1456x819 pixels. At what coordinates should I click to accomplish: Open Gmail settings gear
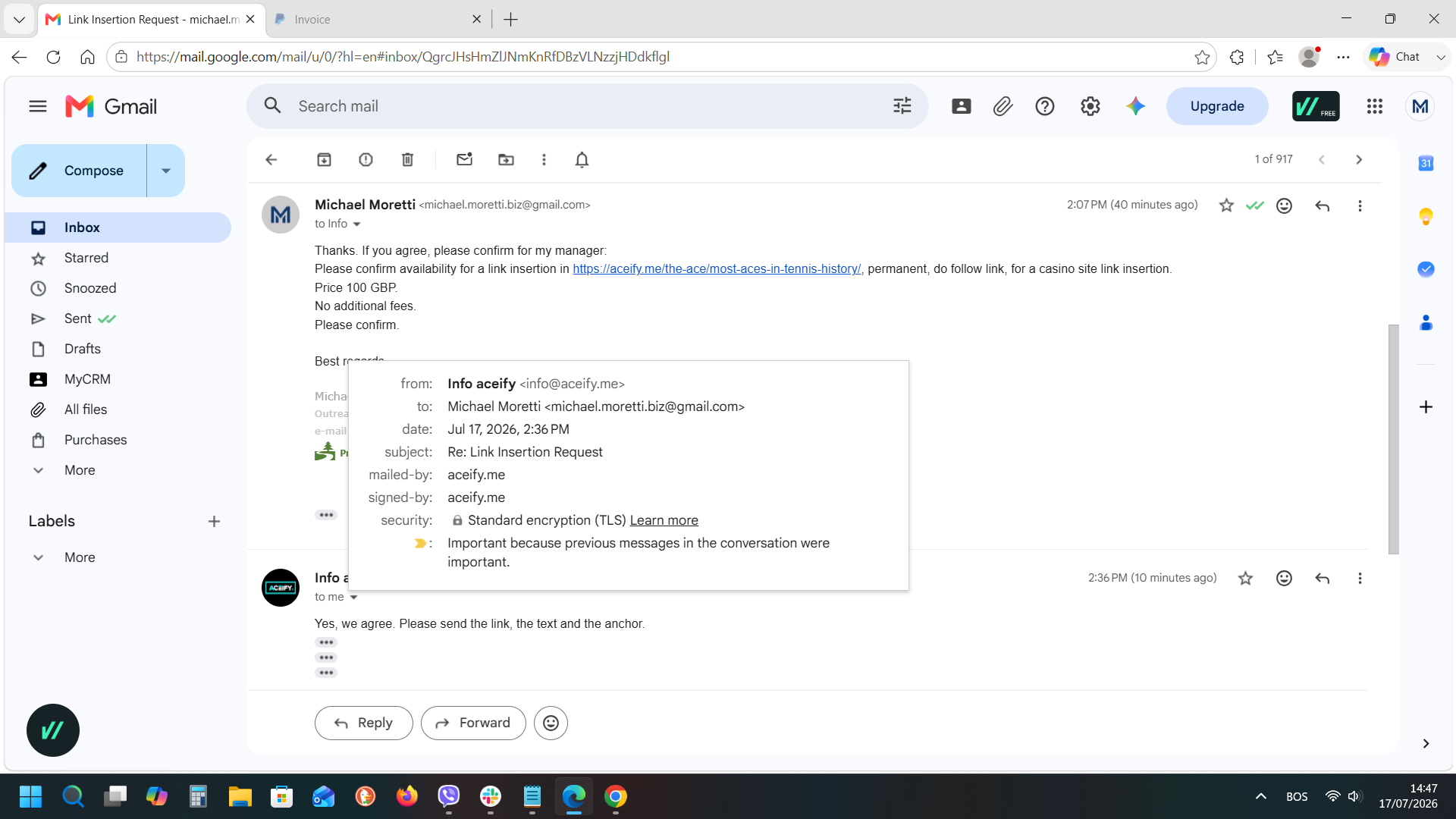coord(1090,106)
